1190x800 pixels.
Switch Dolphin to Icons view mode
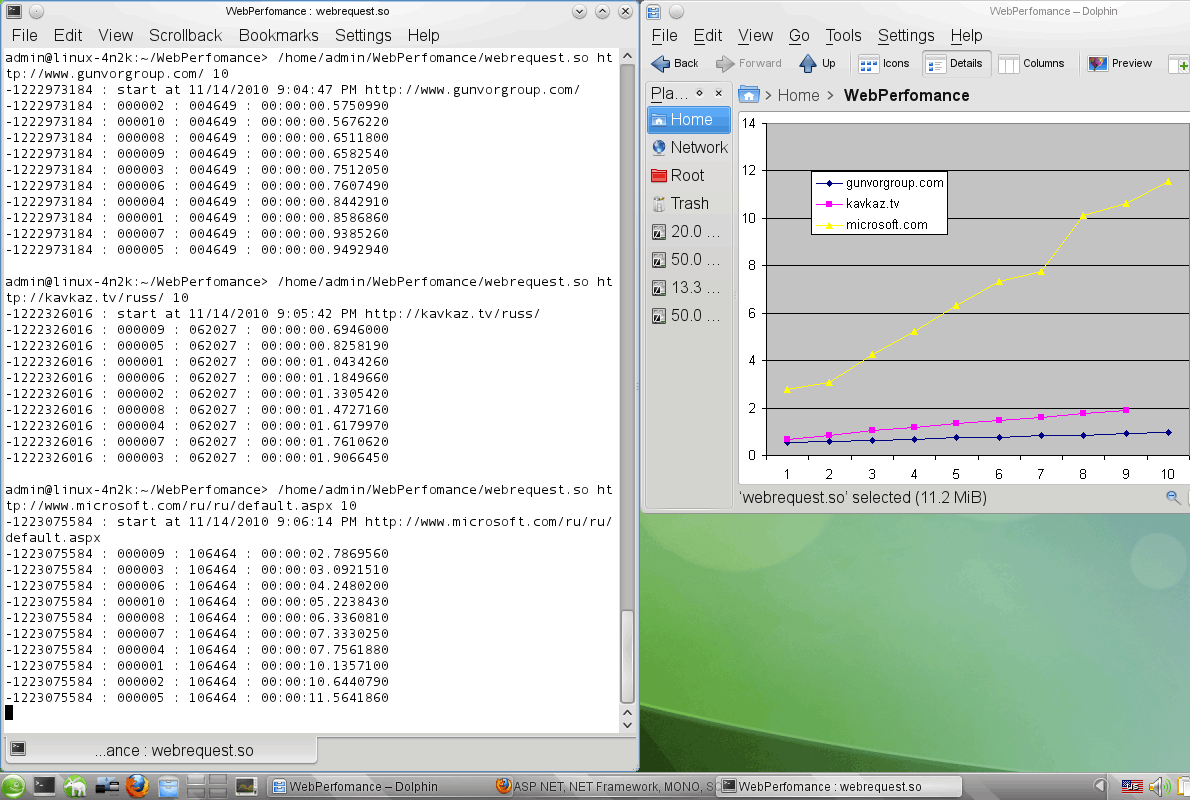885,63
